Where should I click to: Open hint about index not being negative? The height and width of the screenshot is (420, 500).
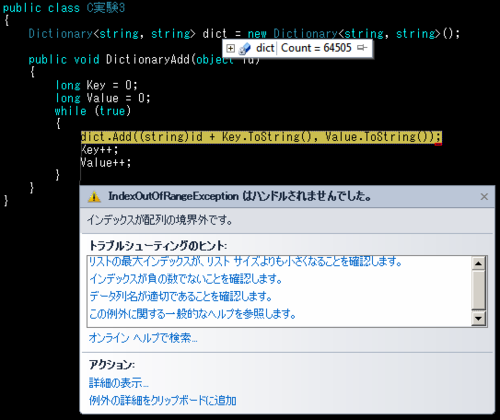point(186,279)
